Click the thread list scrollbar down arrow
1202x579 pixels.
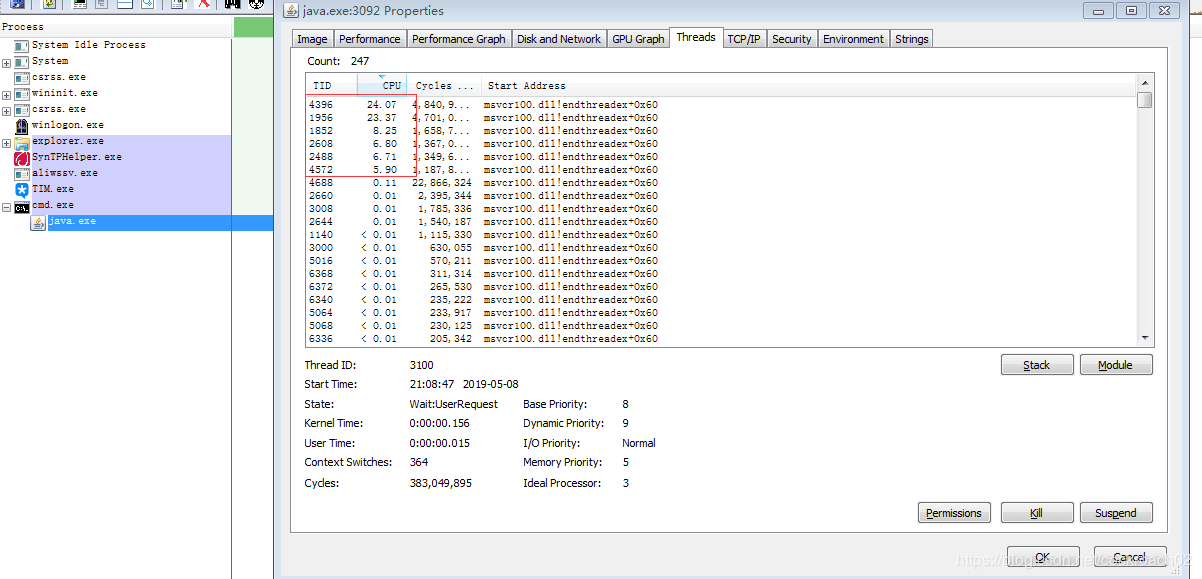(1146, 337)
